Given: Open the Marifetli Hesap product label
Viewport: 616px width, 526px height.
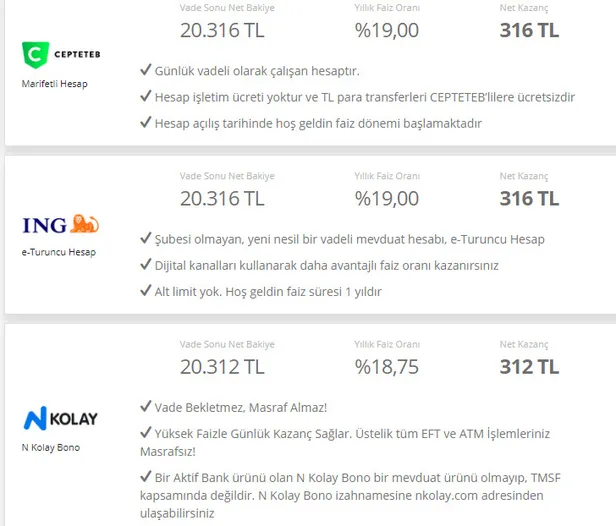Looking at the screenshot, I should 55,84.
